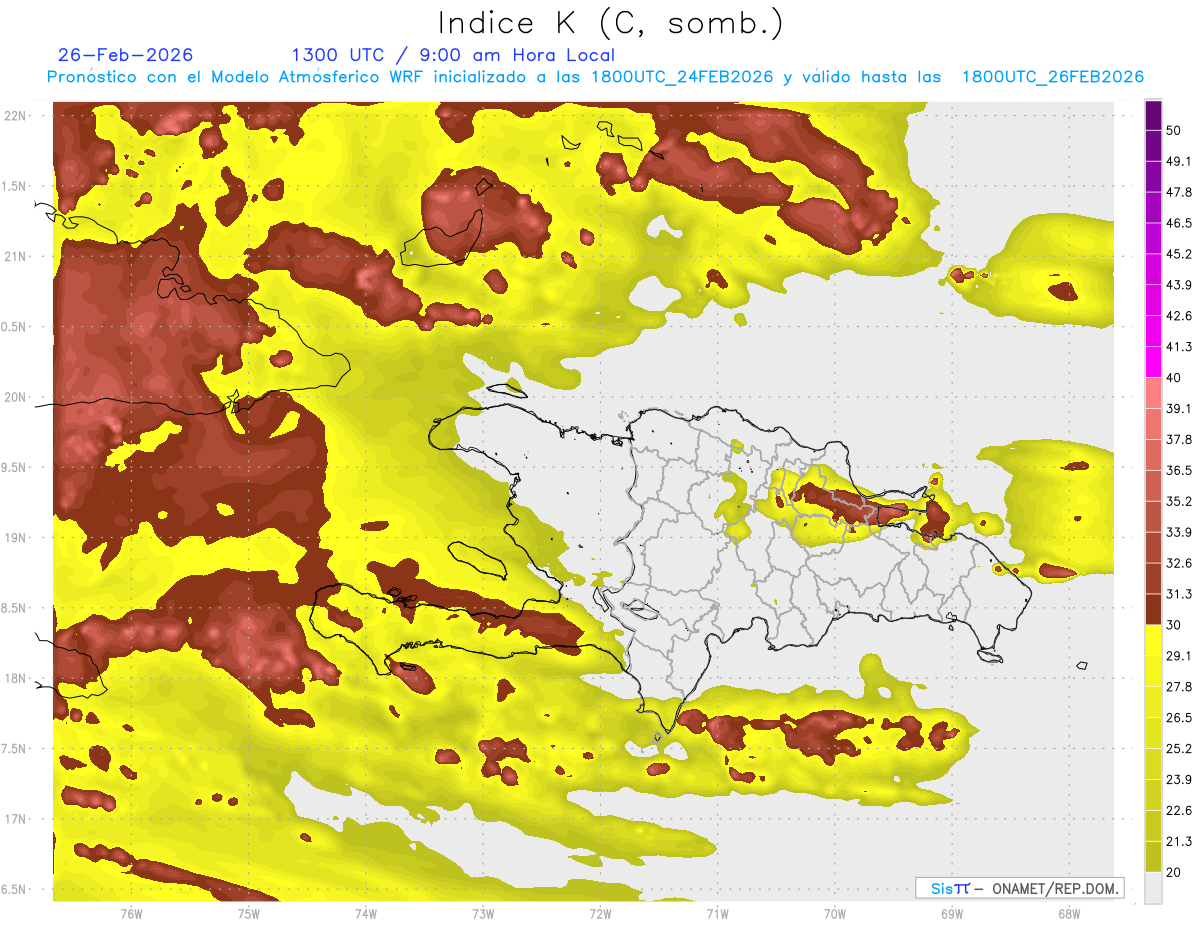Pick the magenta legend swatch between 41.3 and 40
Image resolution: width=1200 pixels, height=927 pixels.
click(x=1154, y=362)
